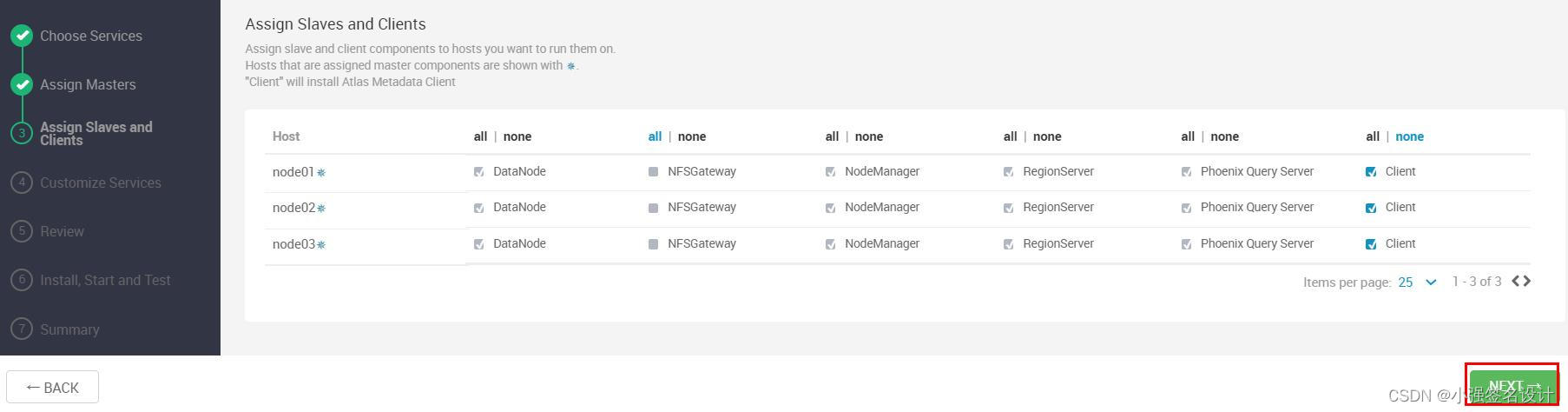The width and height of the screenshot is (1568, 412).
Task: Open Choose Services wizard step
Action: click(91, 36)
